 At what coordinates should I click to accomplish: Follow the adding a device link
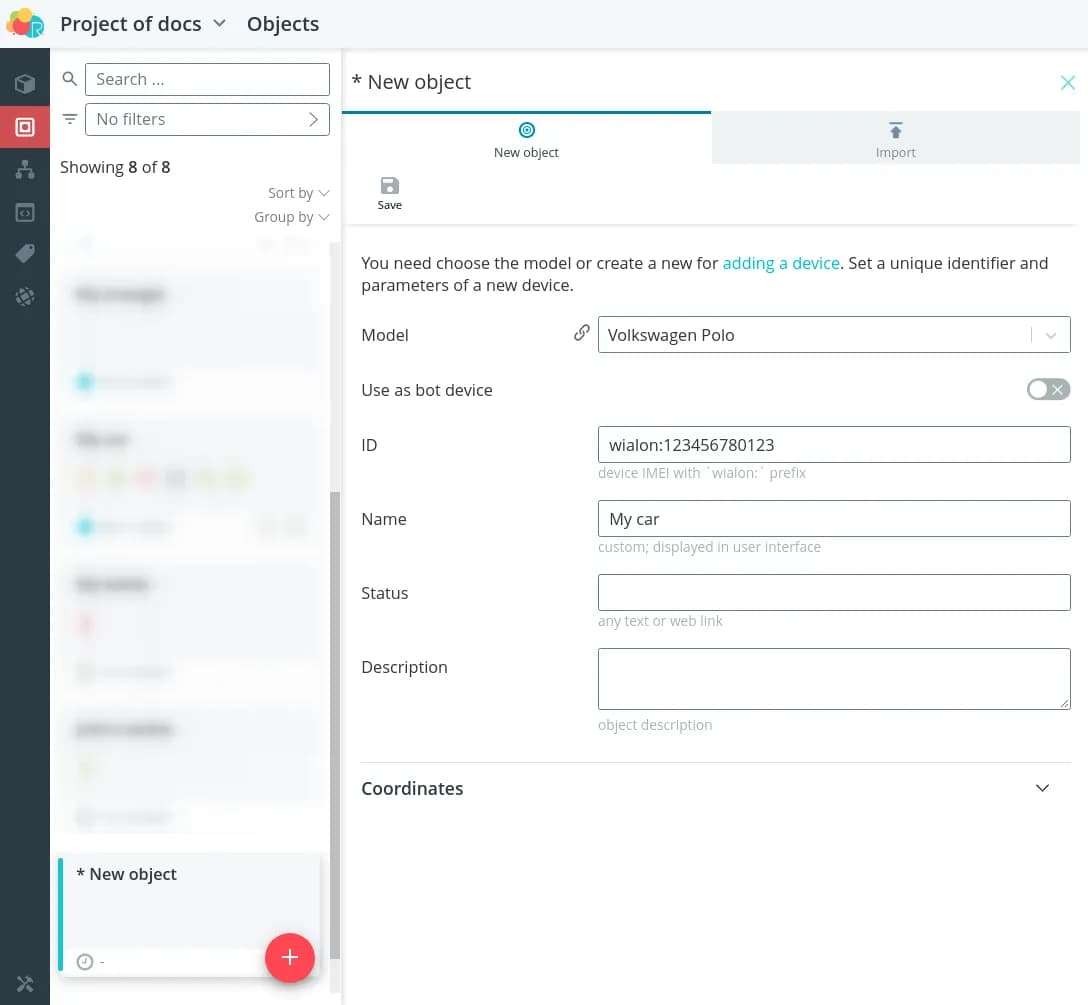coord(781,263)
